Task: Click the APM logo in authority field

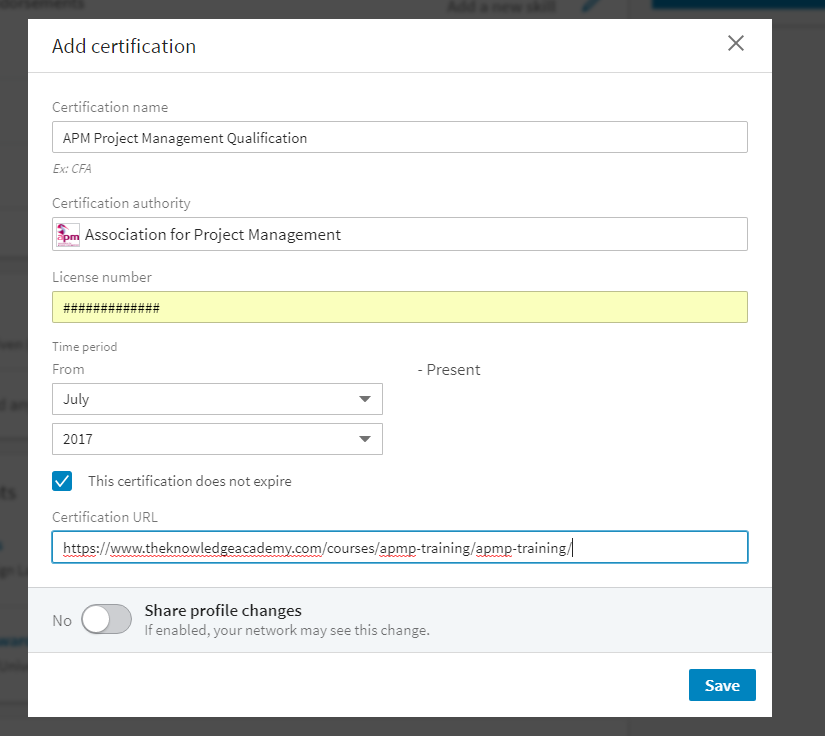Action: coord(68,235)
